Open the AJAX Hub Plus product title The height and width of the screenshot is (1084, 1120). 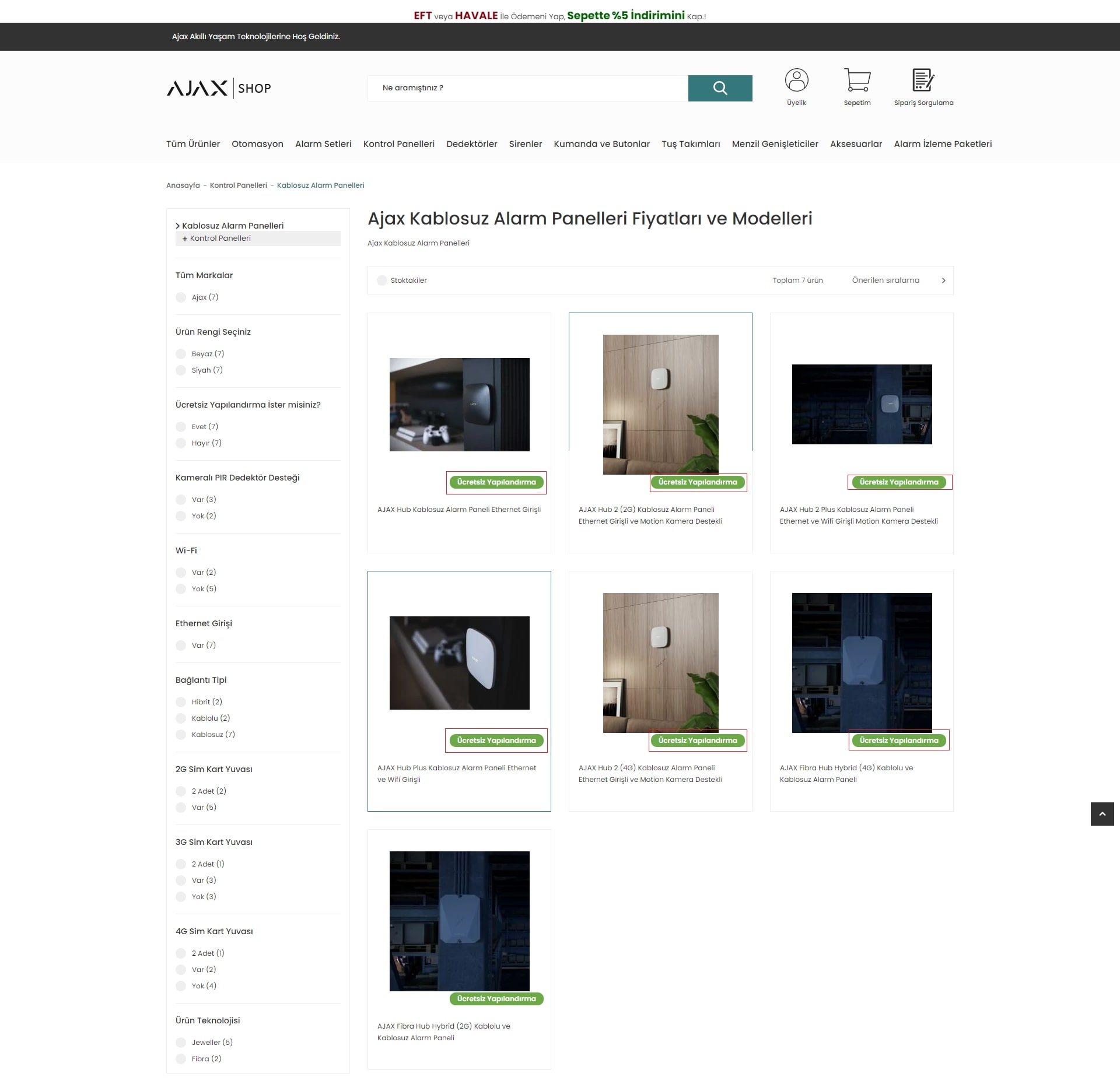click(x=457, y=774)
